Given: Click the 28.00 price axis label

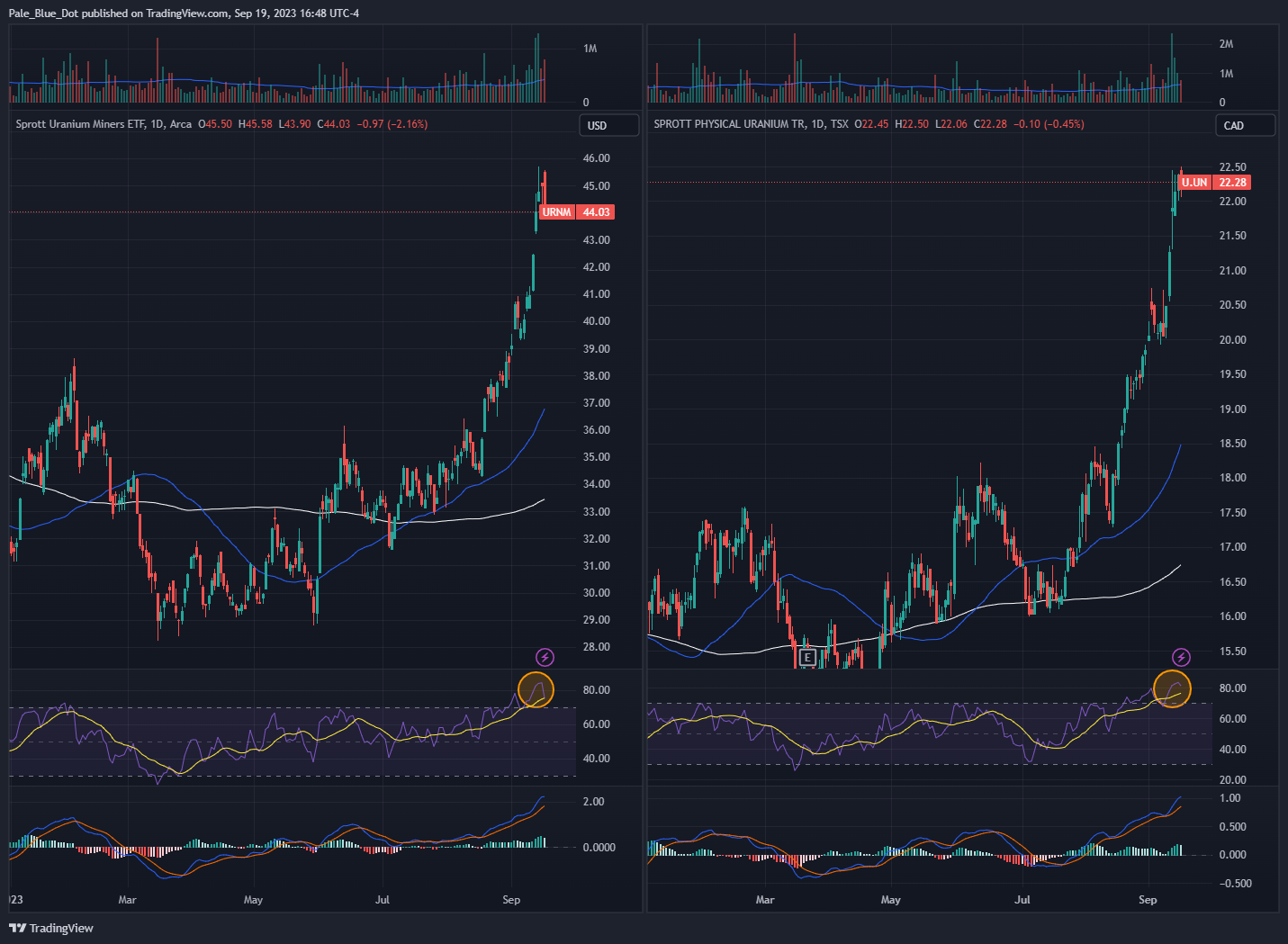Looking at the screenshot, I should pyautogui.click(x=596, y=647).
